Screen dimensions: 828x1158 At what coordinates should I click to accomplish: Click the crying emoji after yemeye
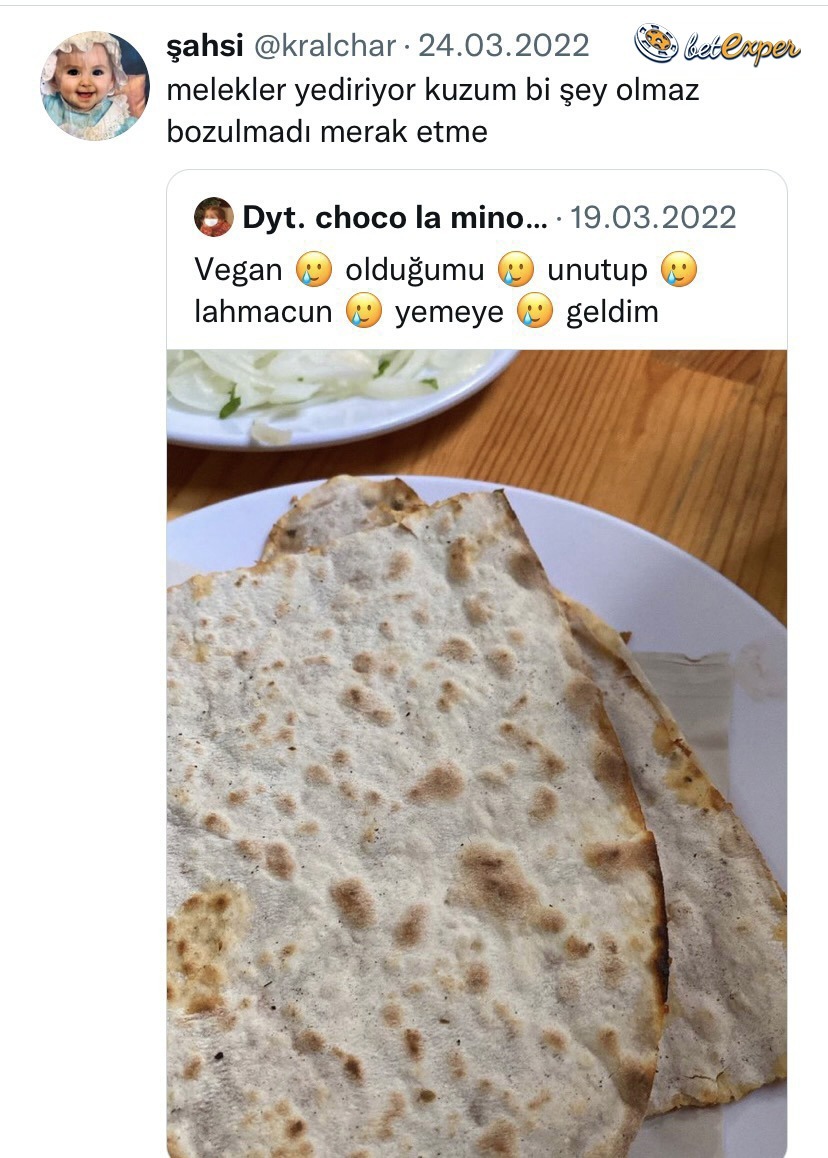pos(535,311)
